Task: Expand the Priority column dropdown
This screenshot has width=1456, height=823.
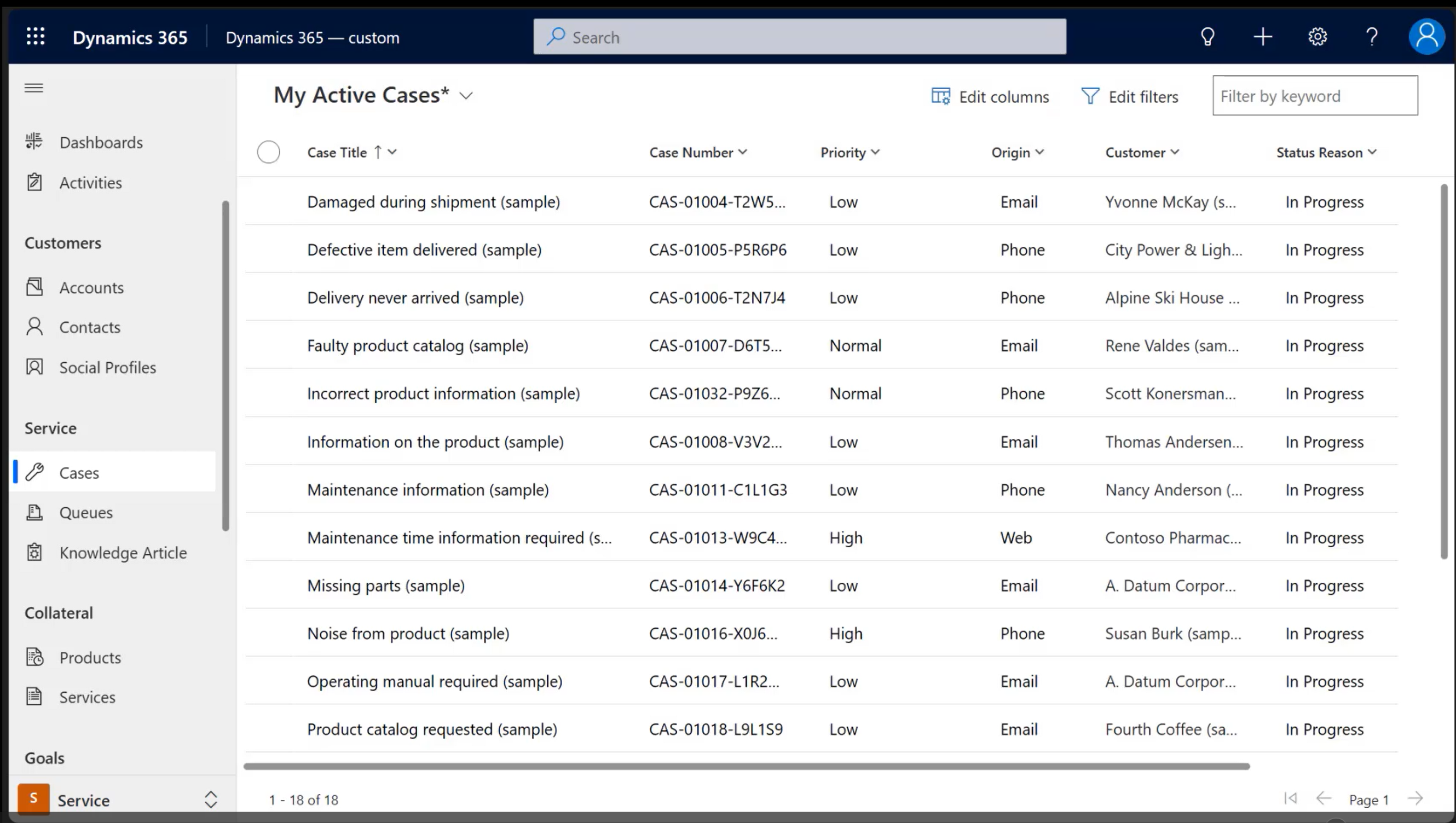Action: (875, 151)
